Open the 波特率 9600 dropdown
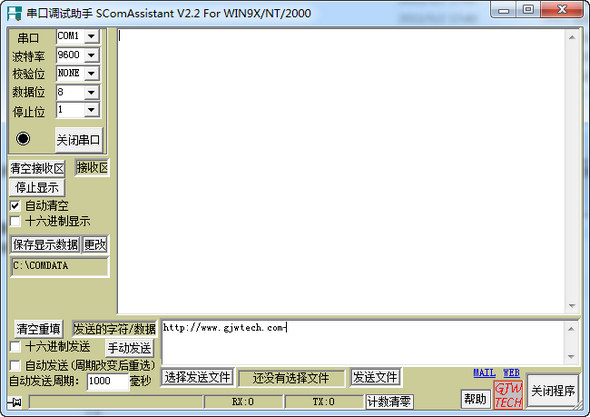Image resolution: width=590 pixels, height=417 pixels. coord(91,55)
